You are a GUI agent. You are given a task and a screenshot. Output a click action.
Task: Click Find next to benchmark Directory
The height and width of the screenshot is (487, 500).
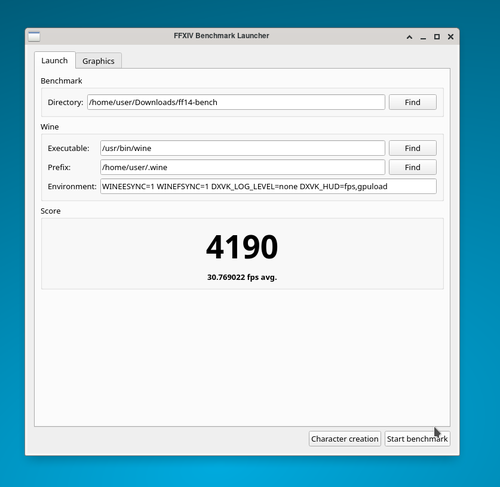tap(413, 102)
